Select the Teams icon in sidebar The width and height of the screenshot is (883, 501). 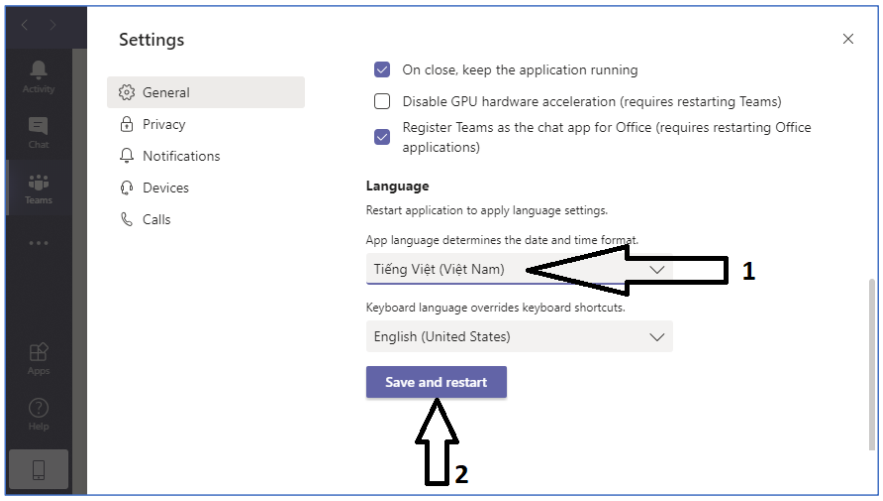click(38, 186)
